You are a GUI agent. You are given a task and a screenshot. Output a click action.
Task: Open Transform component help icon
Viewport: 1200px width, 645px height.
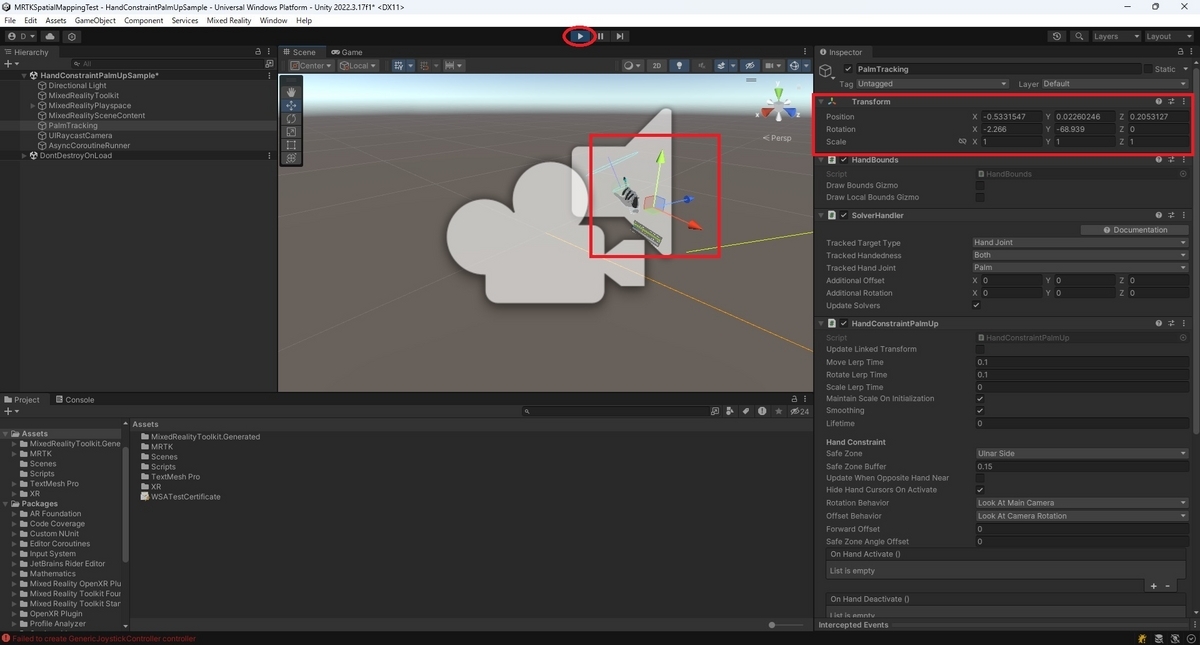click(x=1159, y=101)
